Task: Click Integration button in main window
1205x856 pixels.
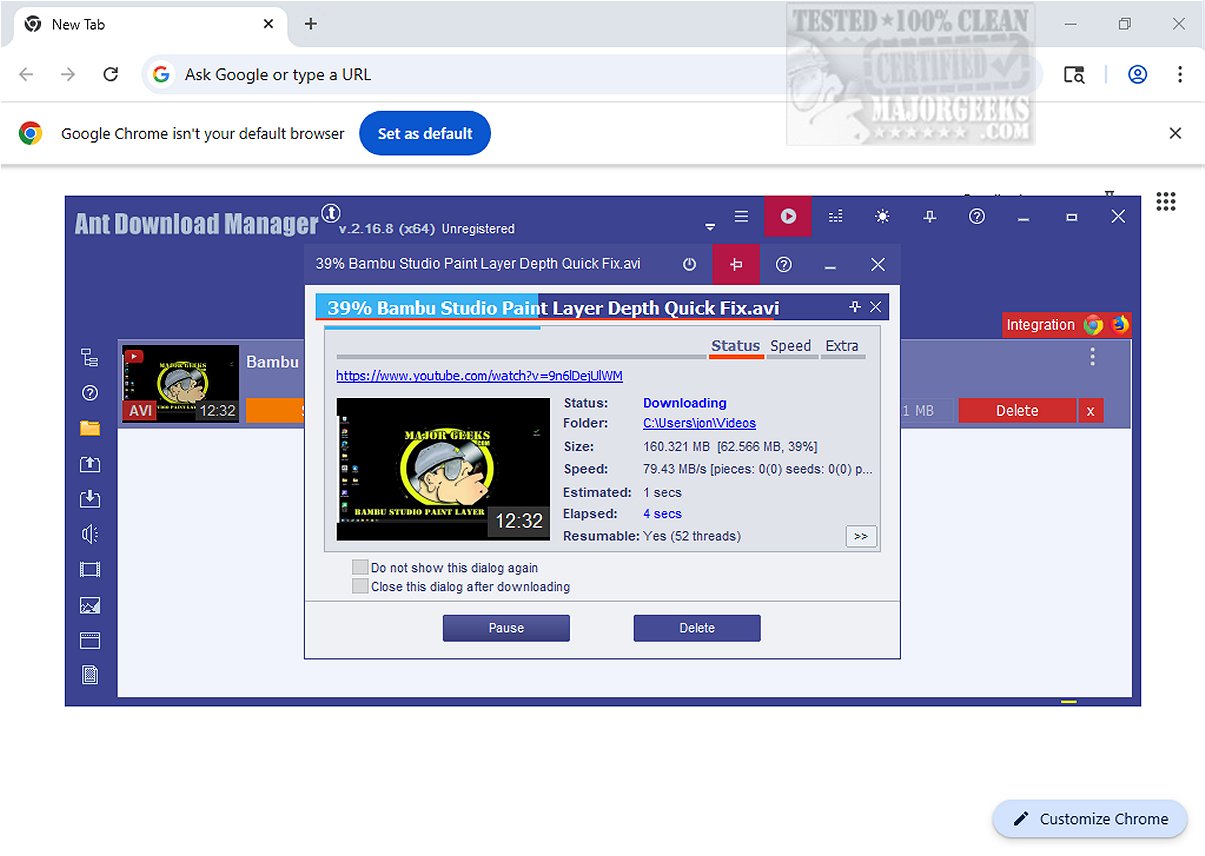Action: pyautogui.click(x=1040, y=325)
